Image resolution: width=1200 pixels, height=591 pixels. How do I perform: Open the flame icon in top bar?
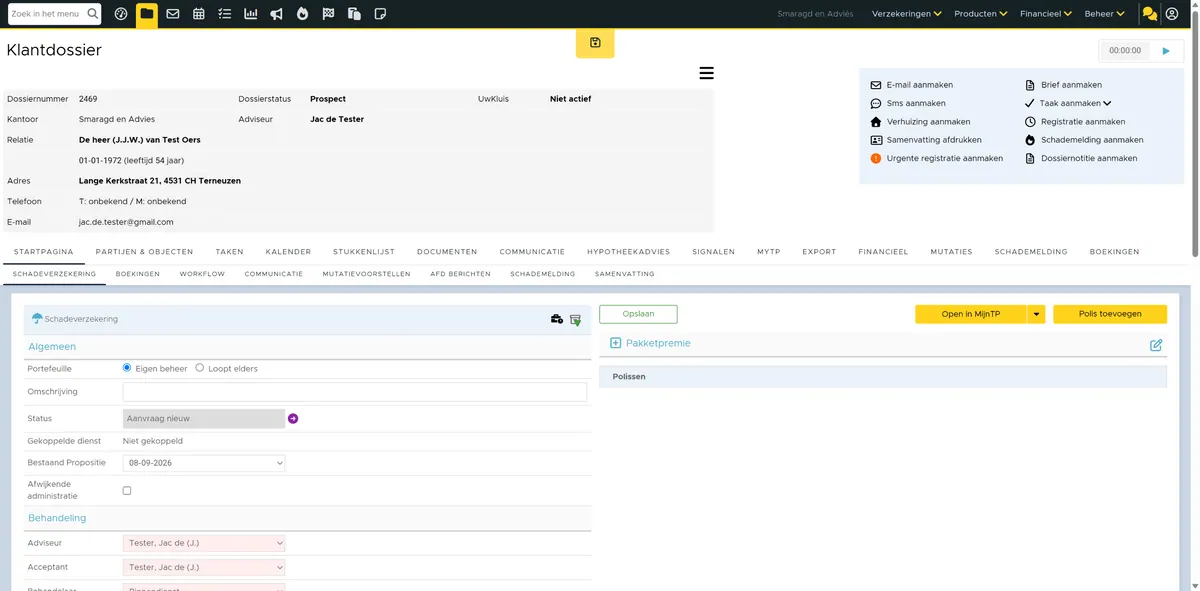pos(303,14)
